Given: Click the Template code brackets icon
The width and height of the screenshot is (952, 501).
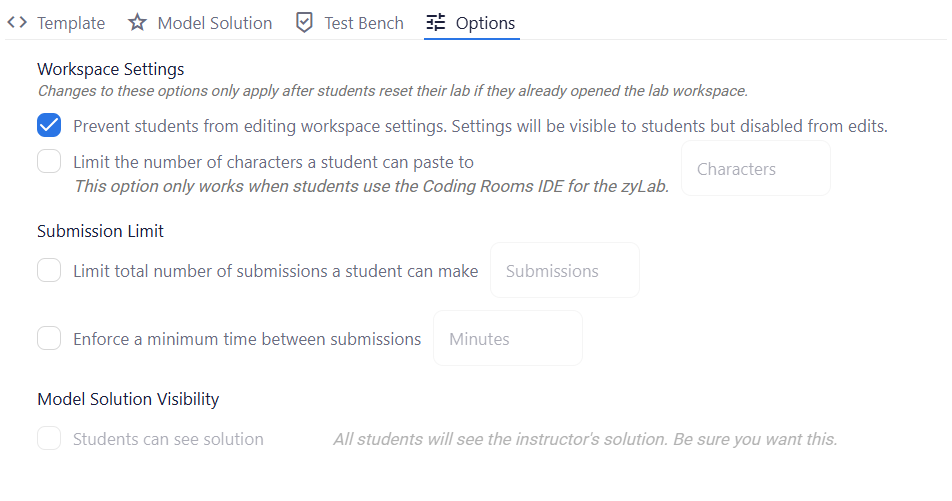Looking at the screenshot, I should click(x=17, y=22).
